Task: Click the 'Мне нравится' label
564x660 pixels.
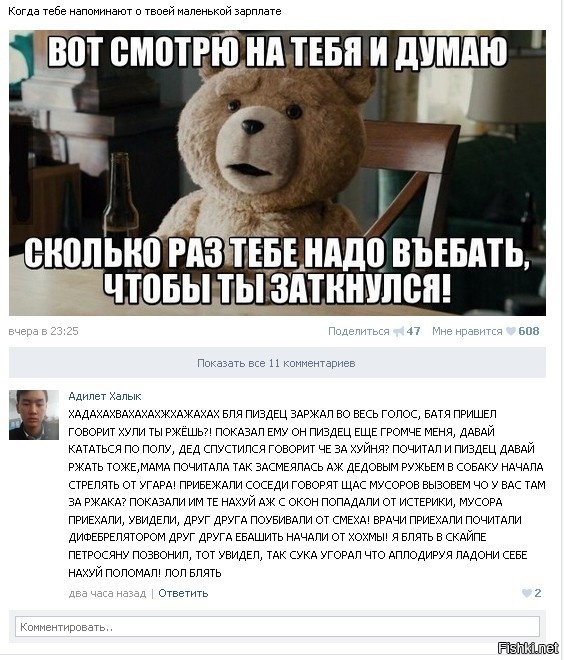Action: 467,331
